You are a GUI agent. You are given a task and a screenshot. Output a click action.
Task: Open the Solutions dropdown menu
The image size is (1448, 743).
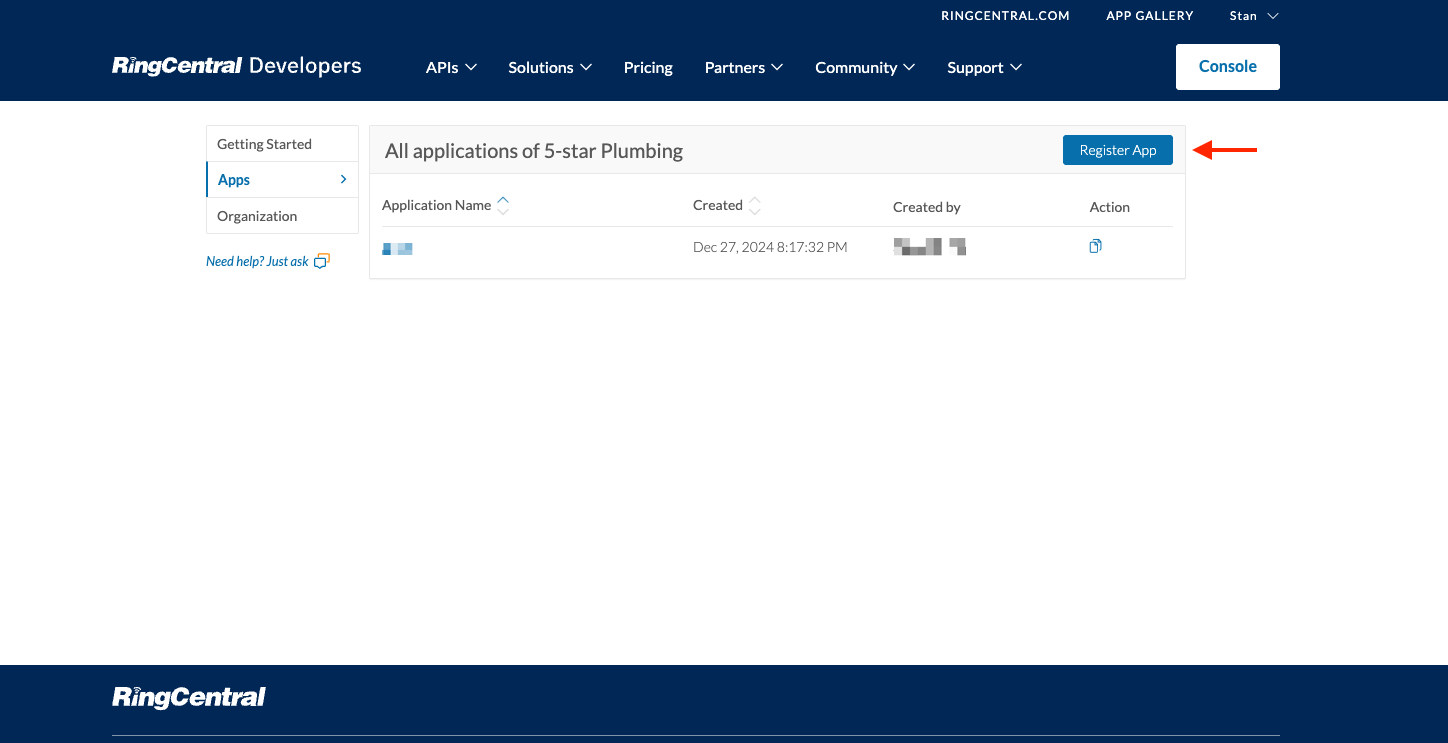[550, 67]
